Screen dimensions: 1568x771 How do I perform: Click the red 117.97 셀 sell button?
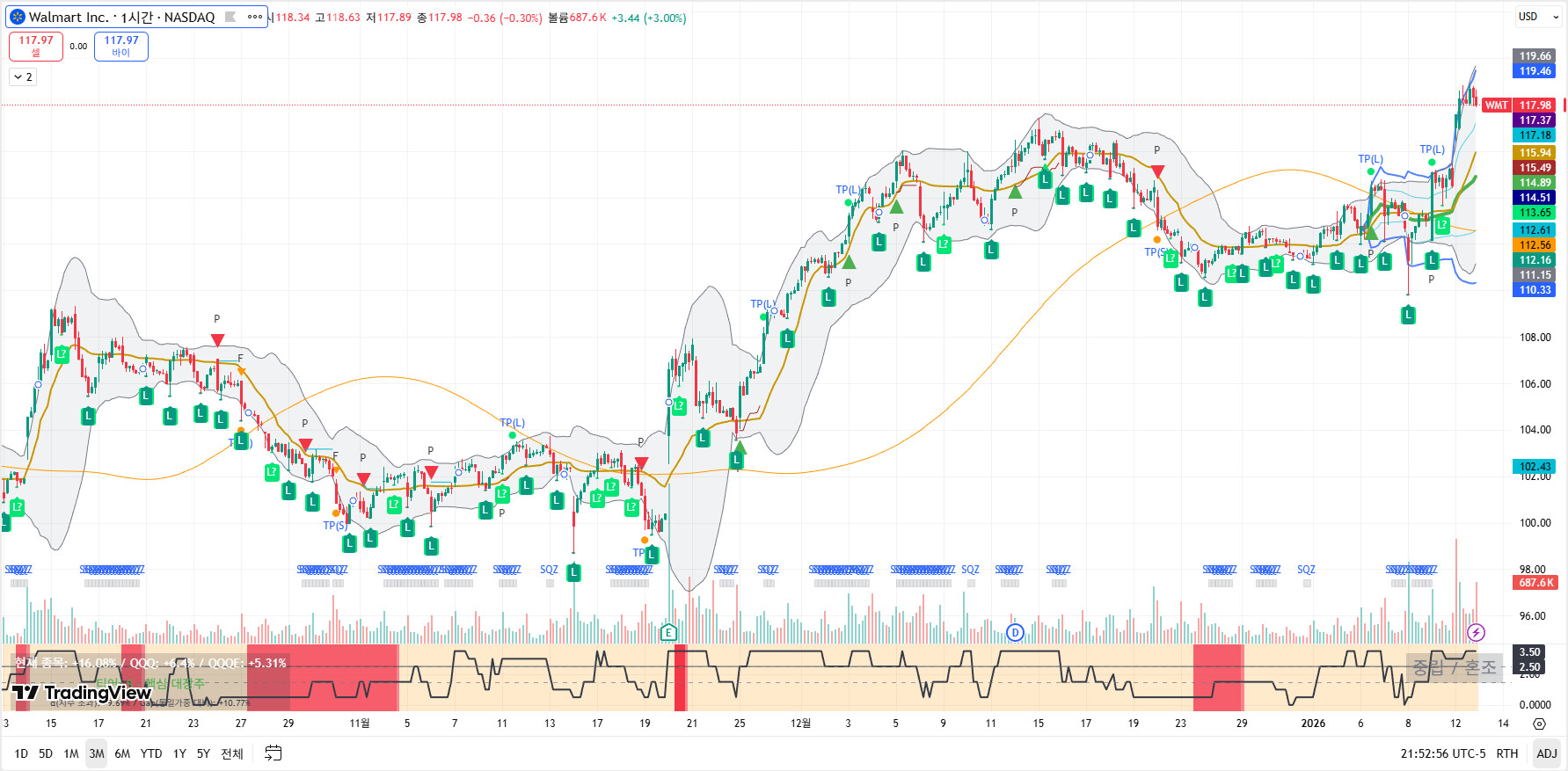(36, 47)
